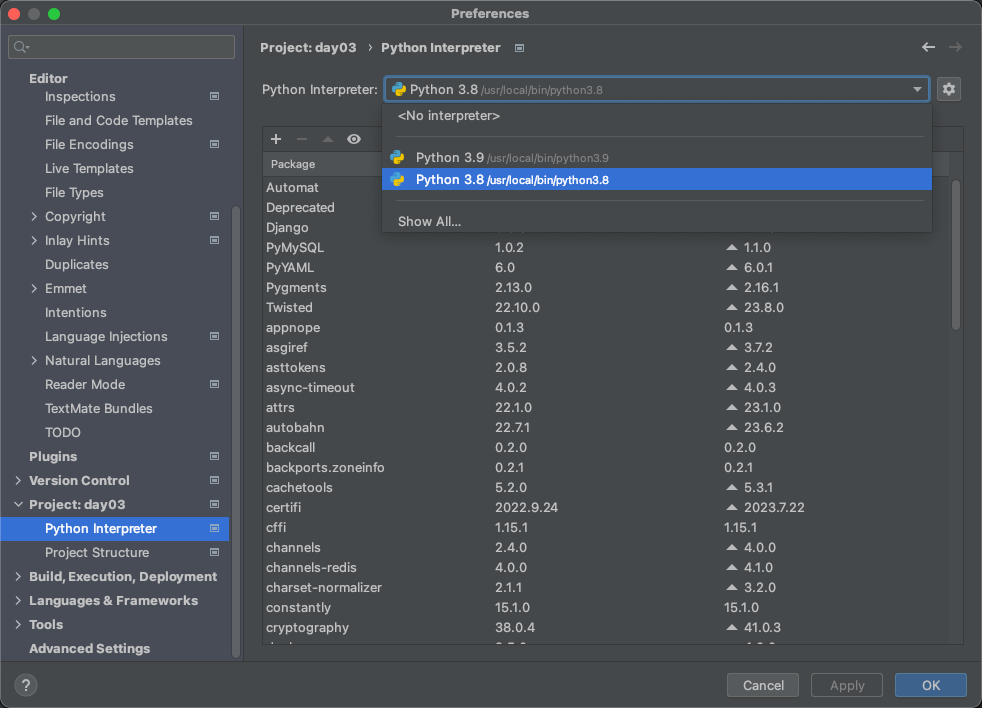Expand Build, Execution, Deployment section

[x=18, y=576]
